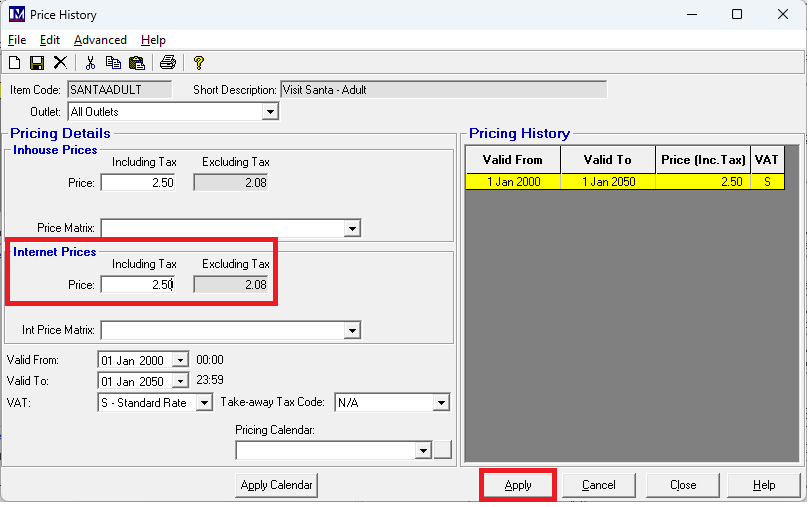Click the 2.50 price cell in history

pos(703,182)
